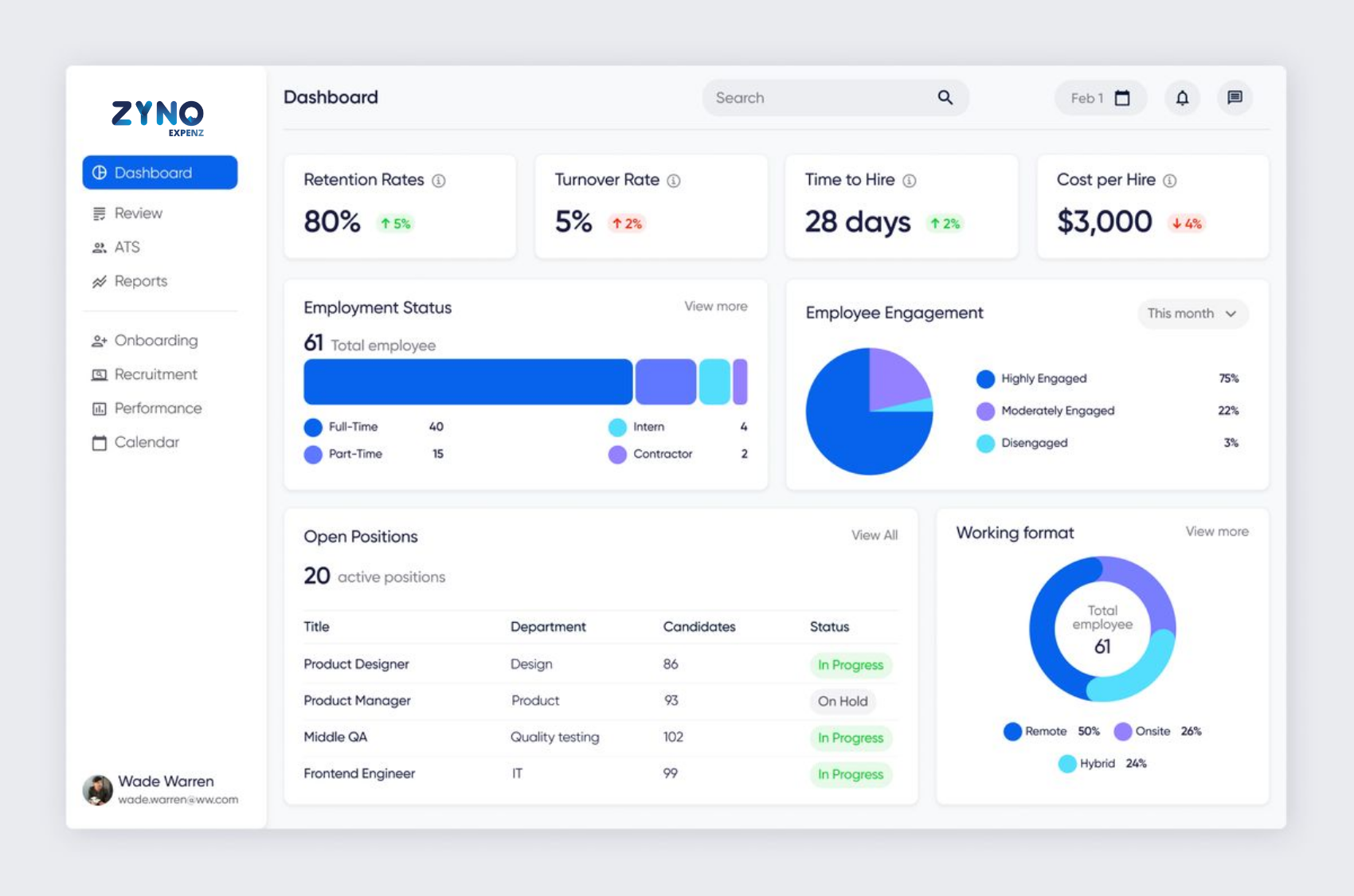Screen dimensions: 1354x896
Task: Click Time to Hire info icon
Action: tap(910, 181)
